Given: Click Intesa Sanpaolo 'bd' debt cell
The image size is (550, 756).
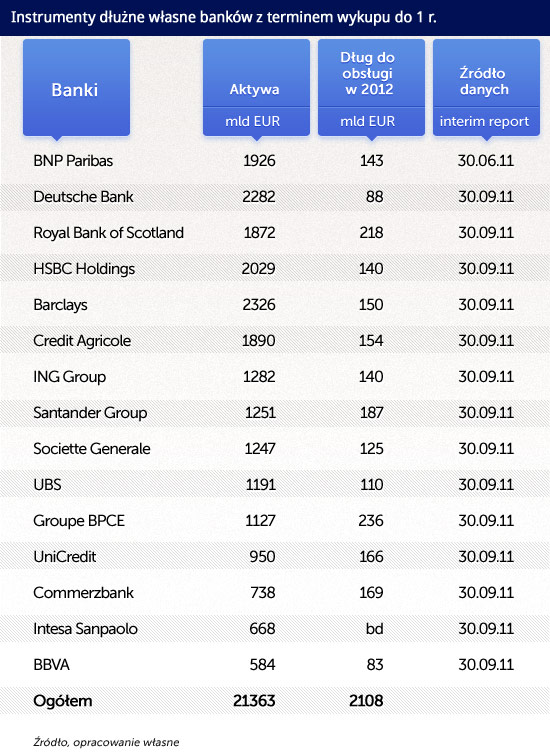Looking at the screenshot, I should tap(375, 629).
